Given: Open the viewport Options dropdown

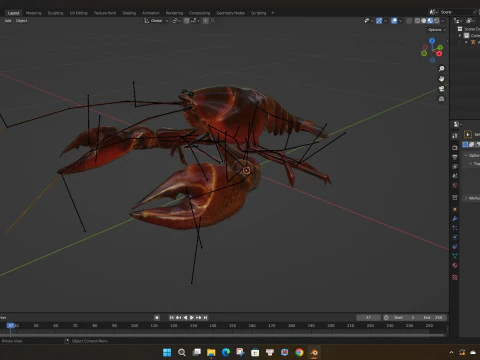Looking at the screenshot, I should (437, 30).
